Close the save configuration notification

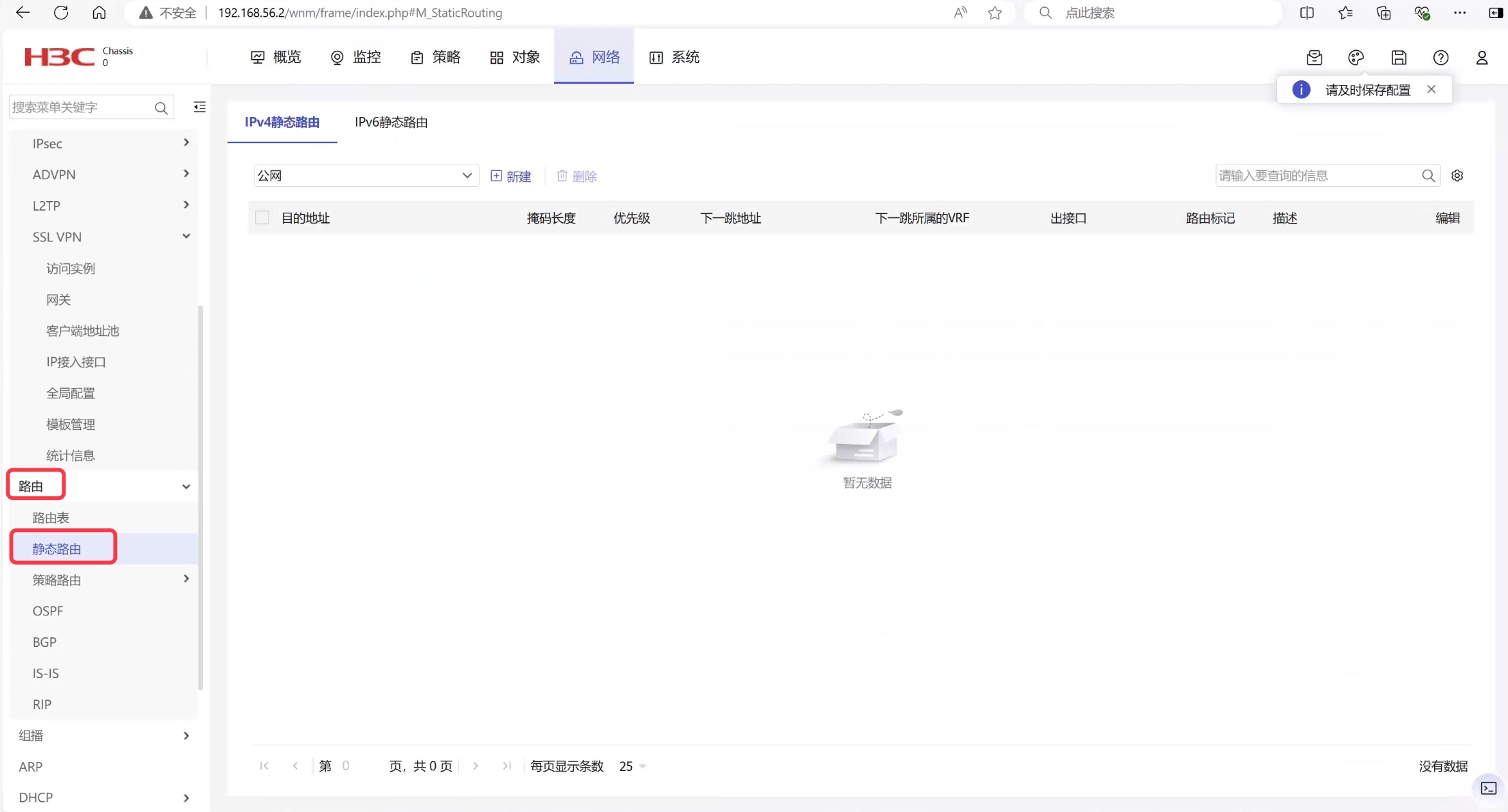pos(1432,89)
